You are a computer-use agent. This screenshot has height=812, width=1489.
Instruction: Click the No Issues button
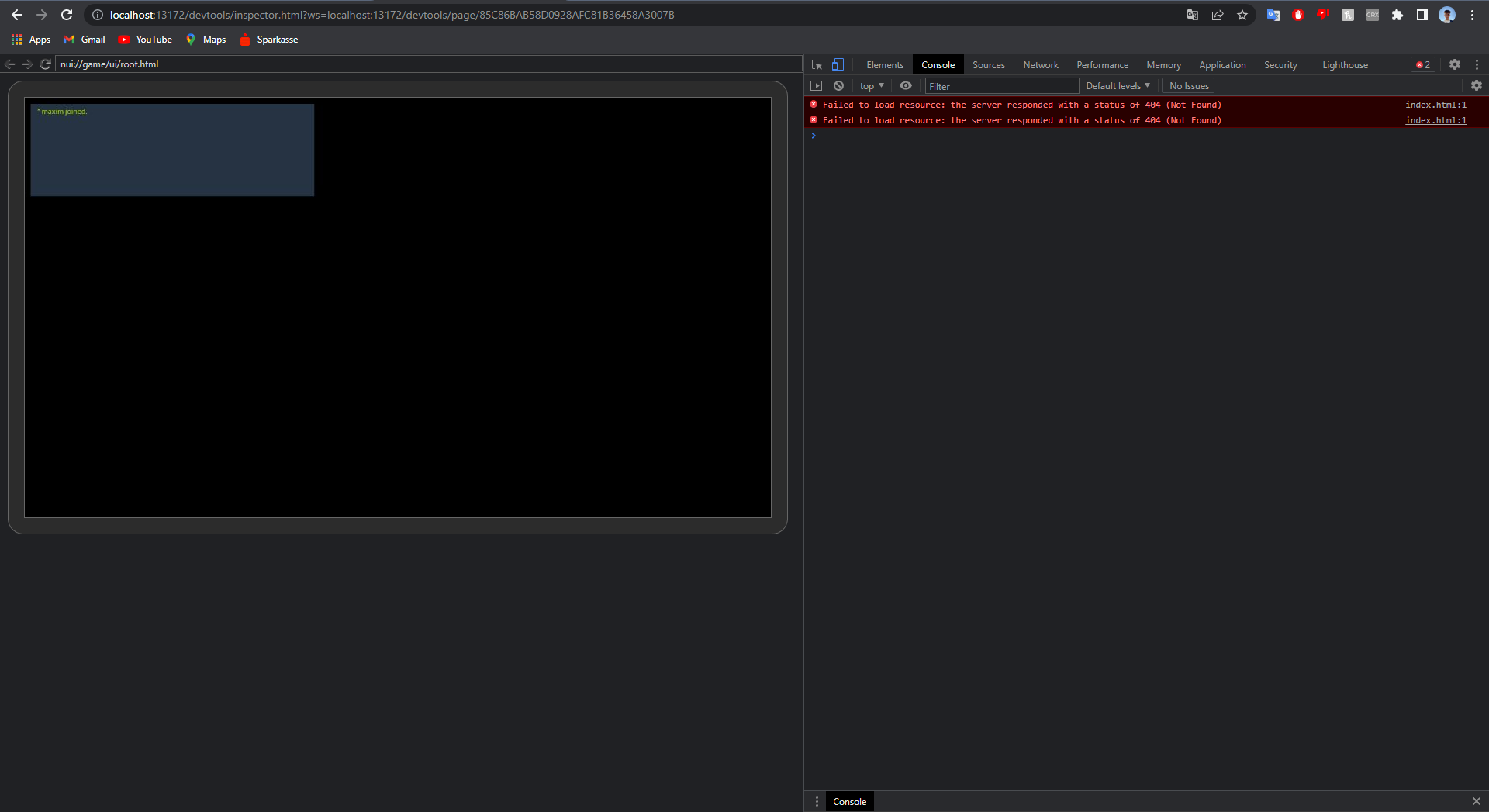click(1188, 85)
